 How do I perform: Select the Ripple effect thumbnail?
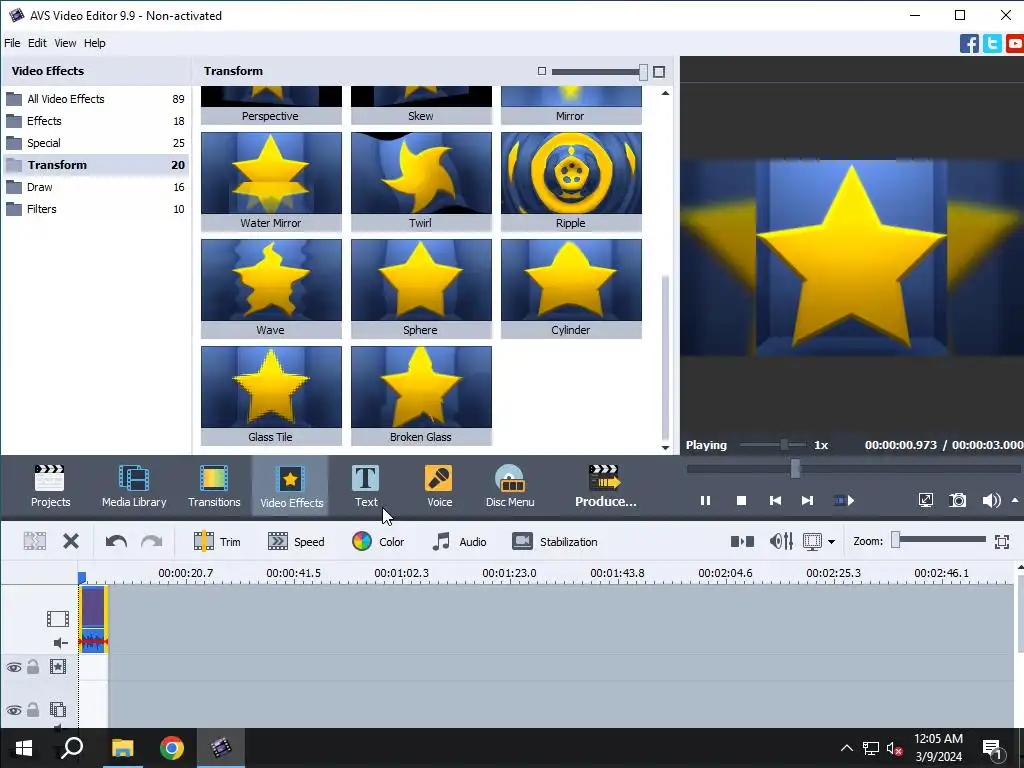[571, 182]
